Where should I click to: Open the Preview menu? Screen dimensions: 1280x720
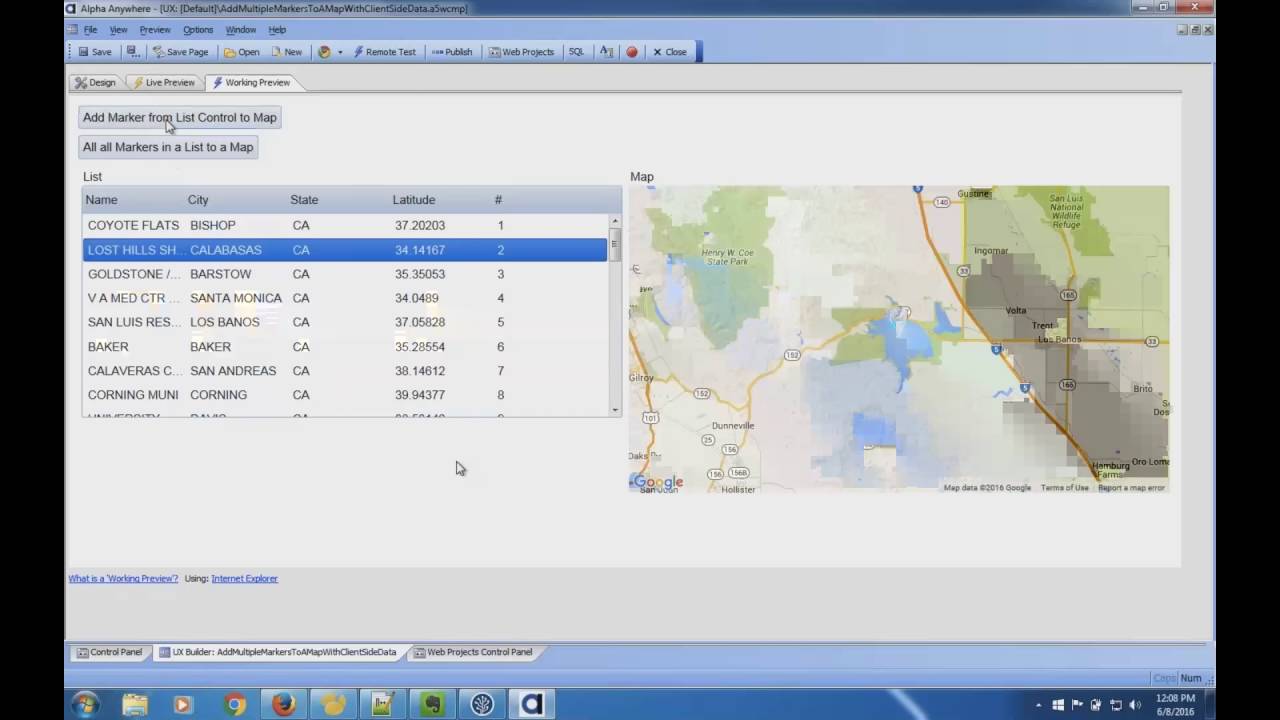154,30
